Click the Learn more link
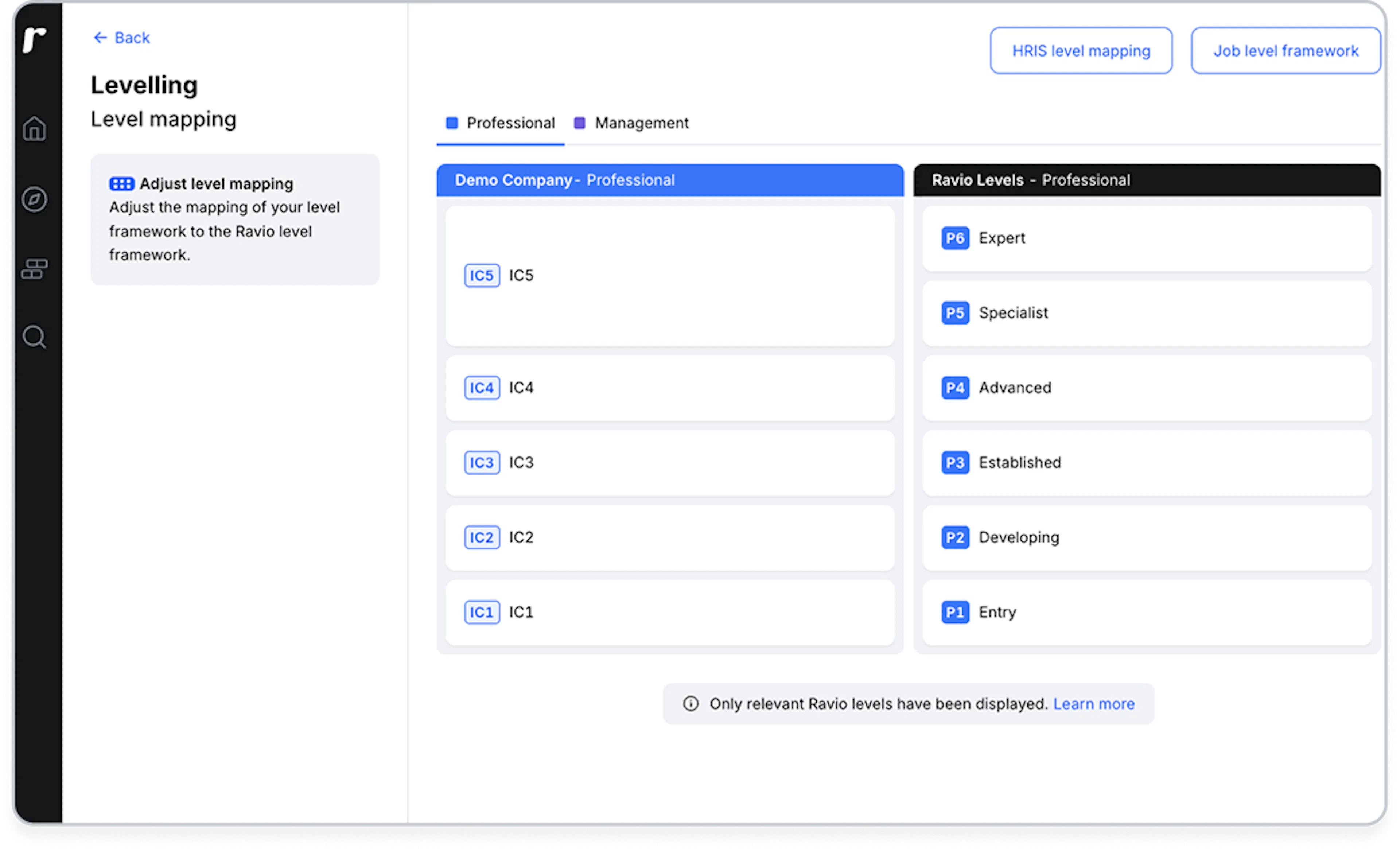 1094,704
